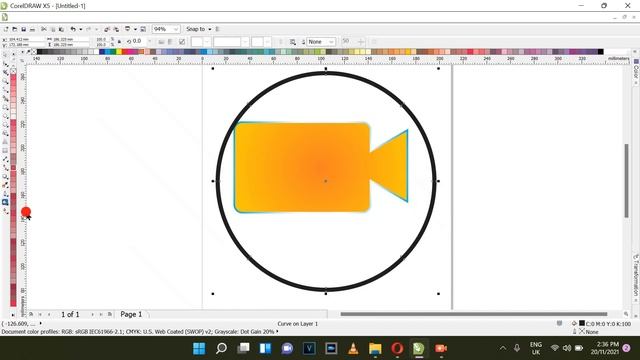
Task: Open the undo history dropdown arrow
Action: 80,29
